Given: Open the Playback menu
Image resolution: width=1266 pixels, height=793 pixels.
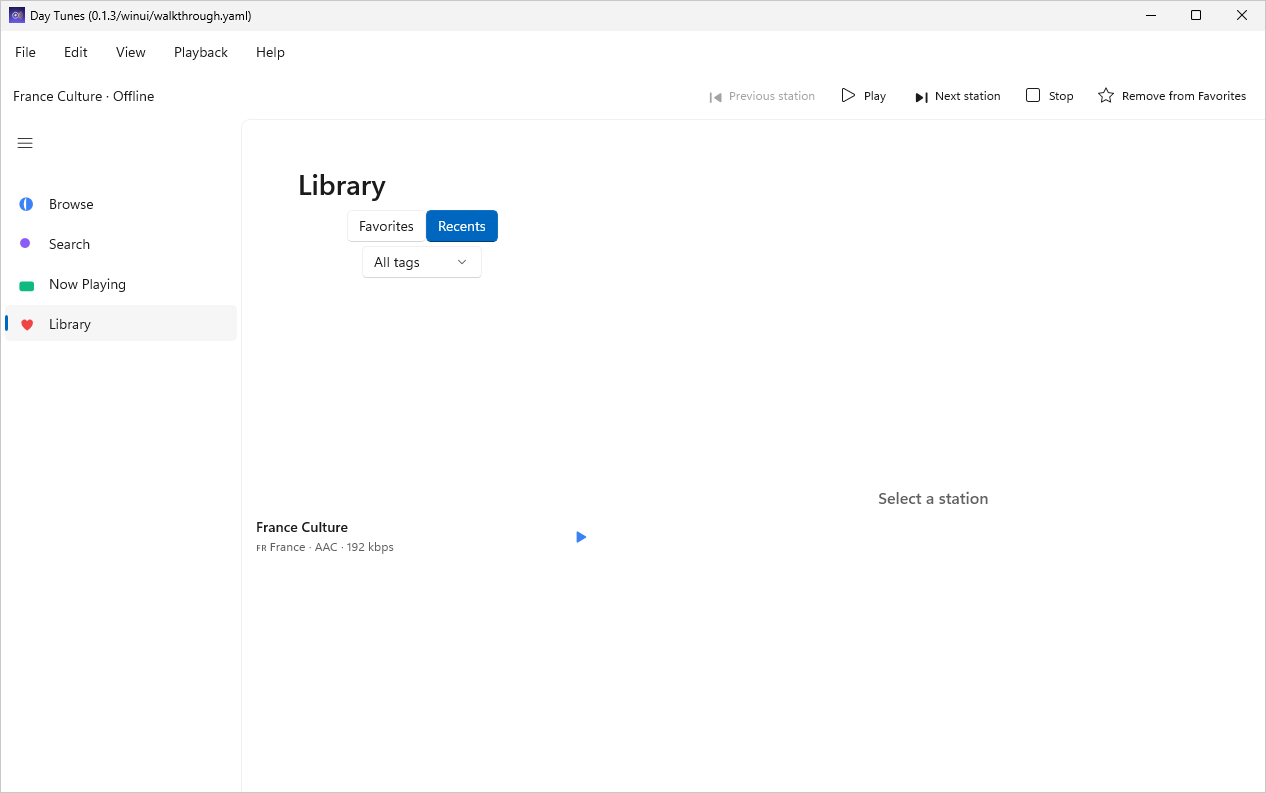Looking at the screenshot, I should (x=201, y=52).
